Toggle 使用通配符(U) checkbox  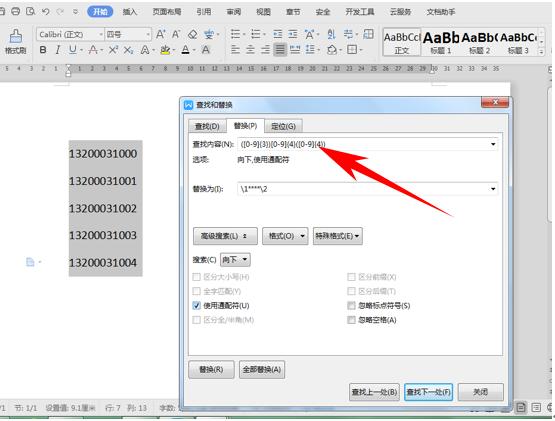(196, 305)
